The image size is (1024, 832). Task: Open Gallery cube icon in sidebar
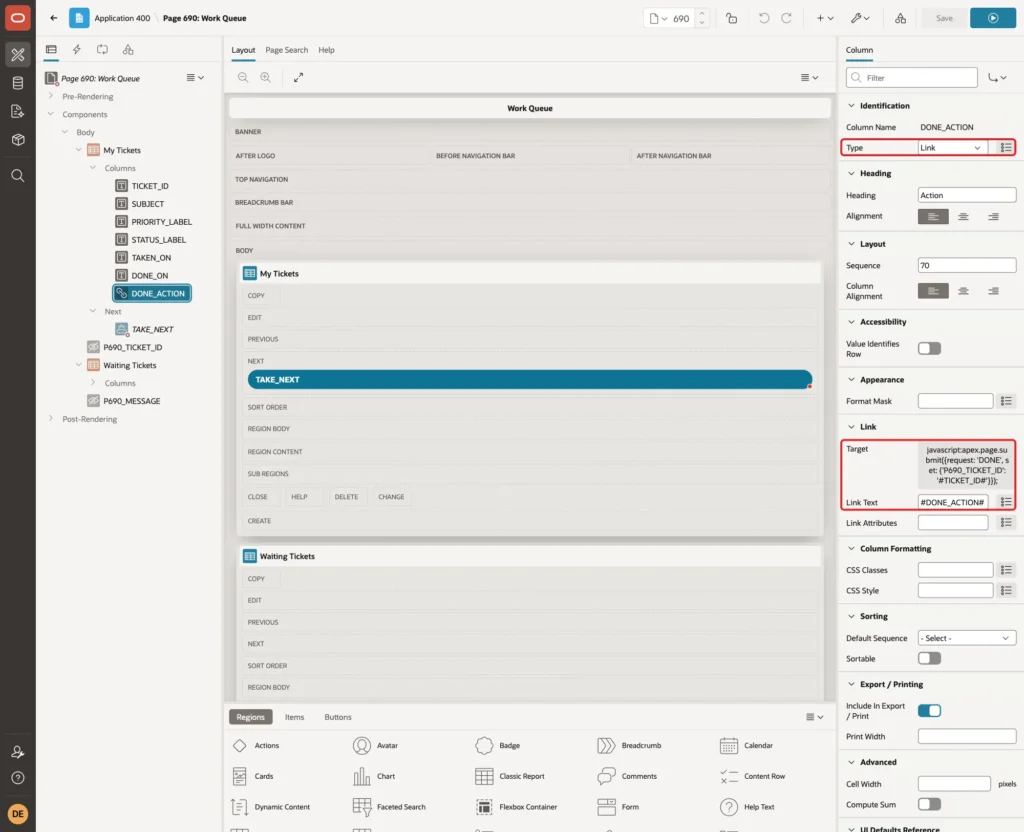point(18,140)
